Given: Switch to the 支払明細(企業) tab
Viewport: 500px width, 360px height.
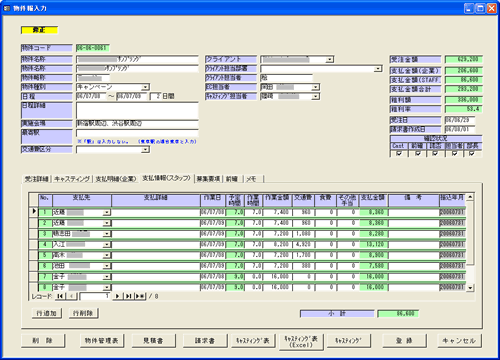Looking at the screenshot, I should click(116, 179).
